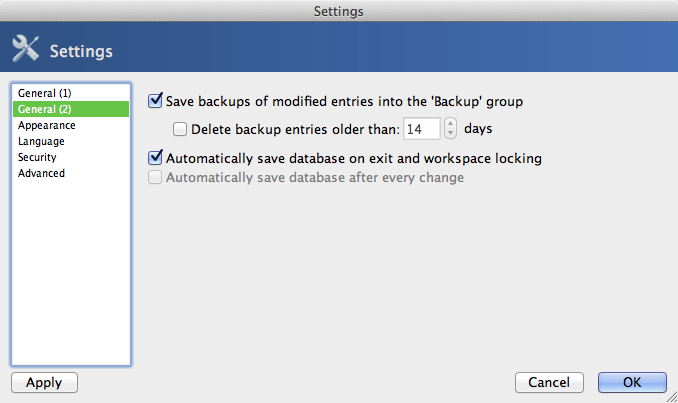The width and height of the screenshot is (678, 403).
Task: Toggle 'Save backups of modified entries' checkbox
Action: [155, 101]
